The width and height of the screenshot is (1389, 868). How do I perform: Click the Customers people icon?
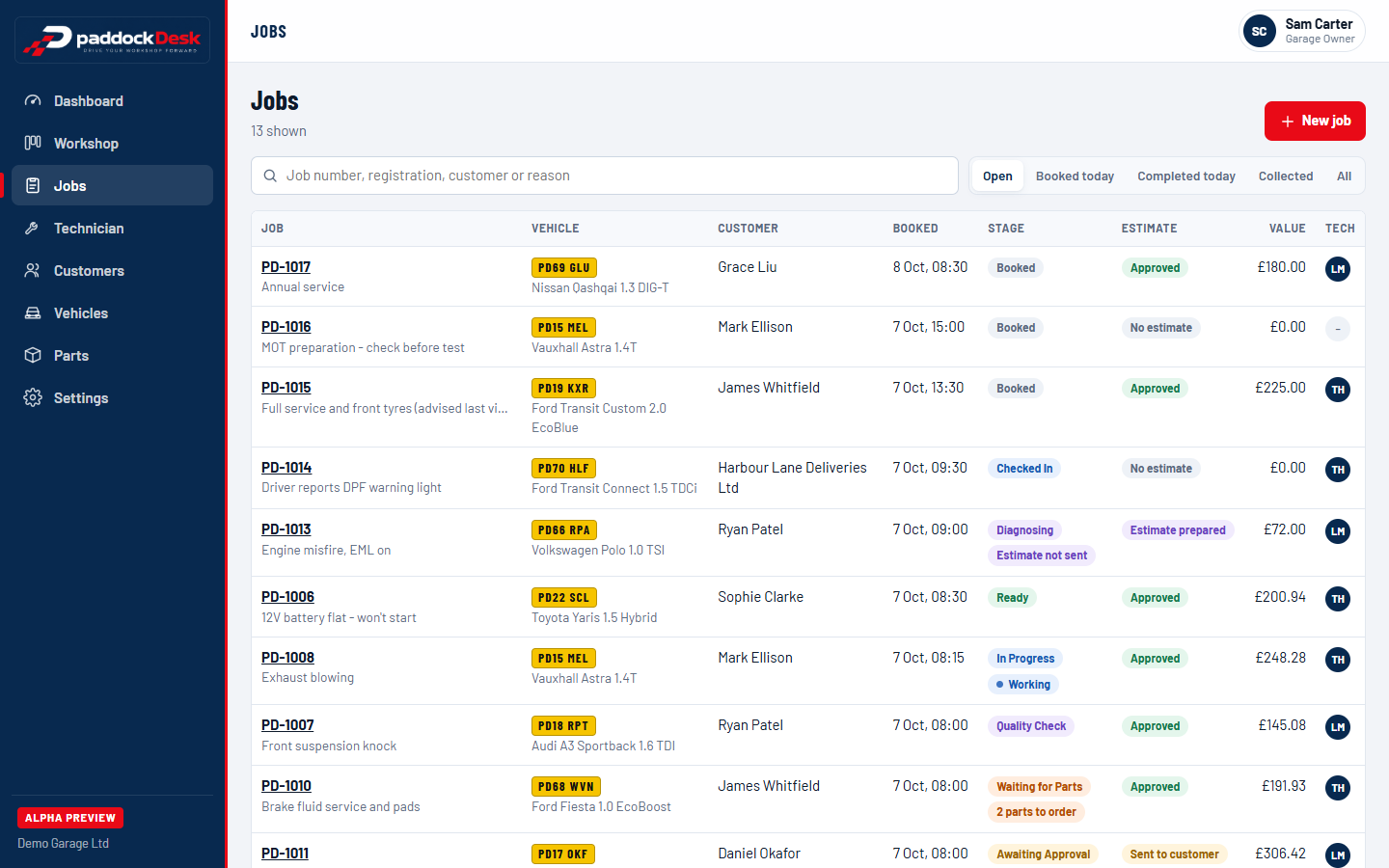33,271
